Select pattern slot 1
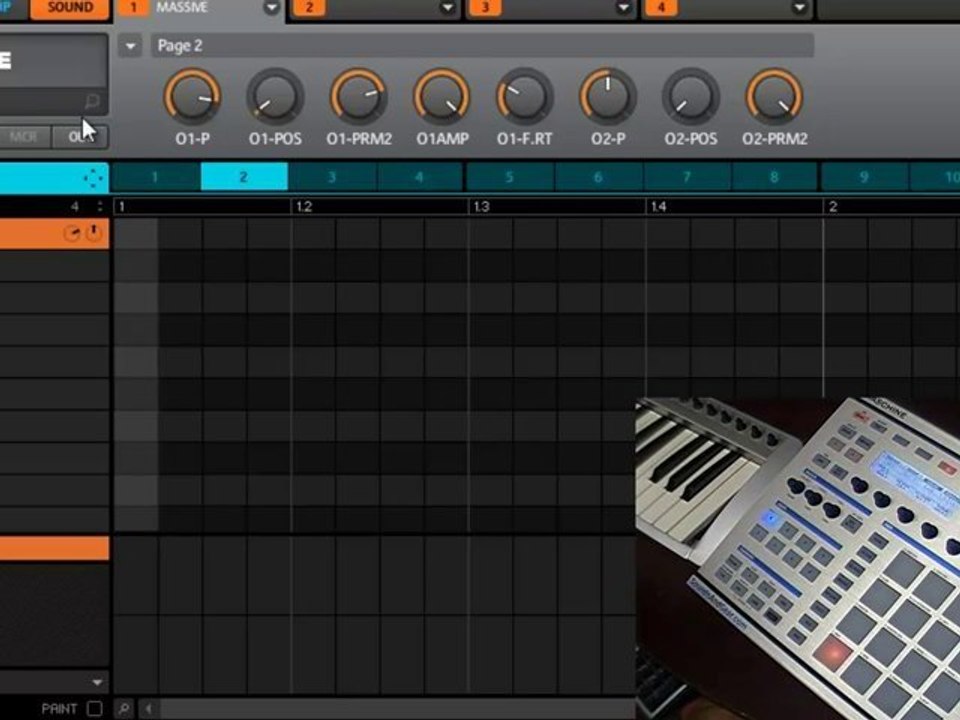960x720 pixels. 156,178
